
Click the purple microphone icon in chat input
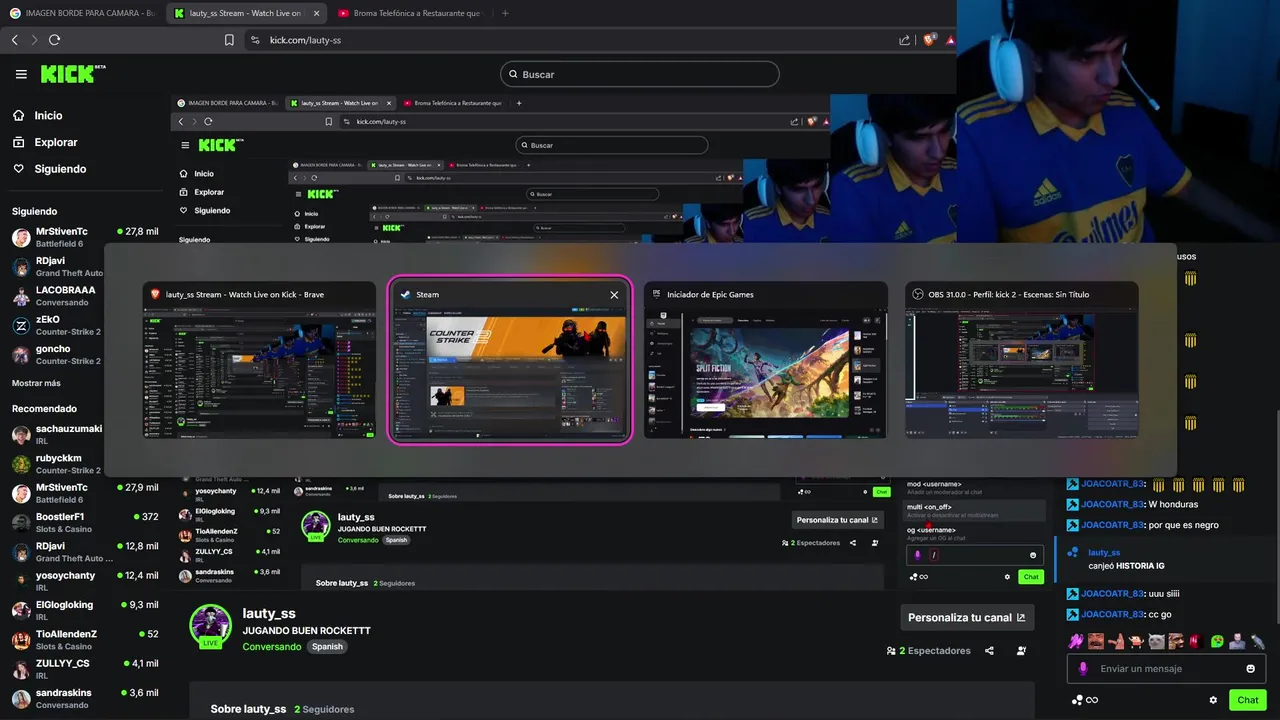1082,669
